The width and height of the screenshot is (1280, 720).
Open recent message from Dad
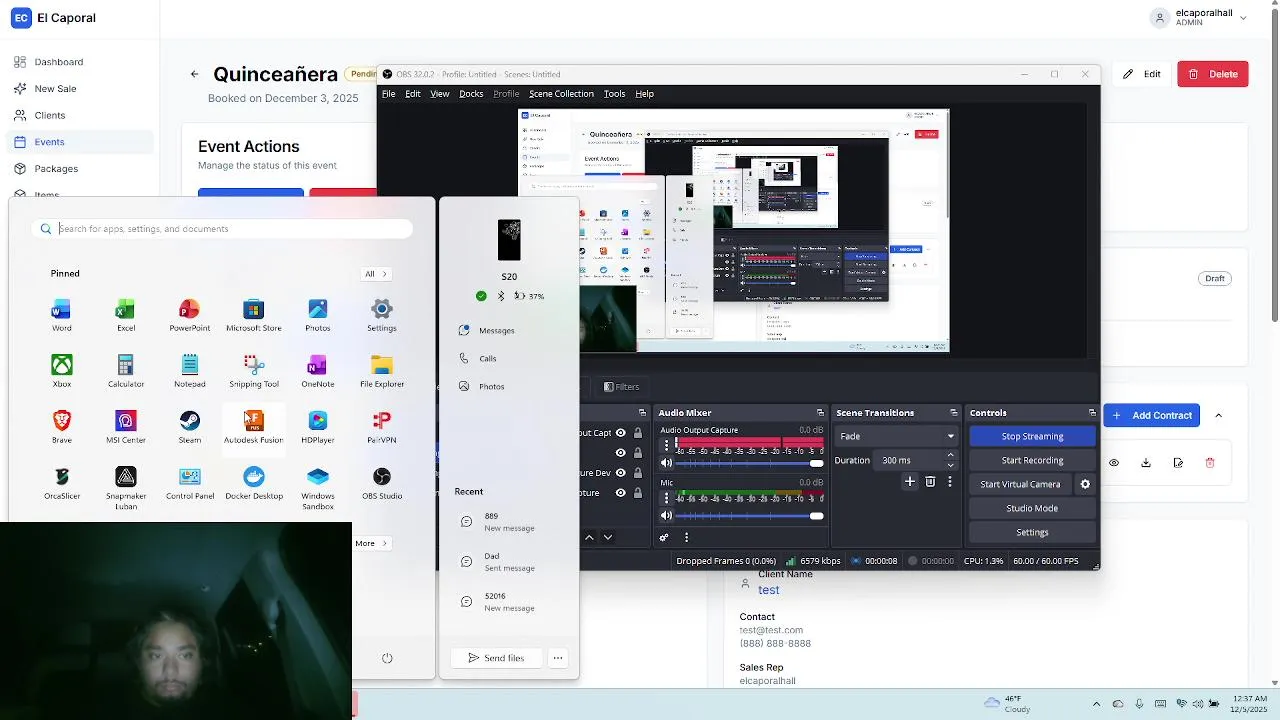(x=509, y=562)
